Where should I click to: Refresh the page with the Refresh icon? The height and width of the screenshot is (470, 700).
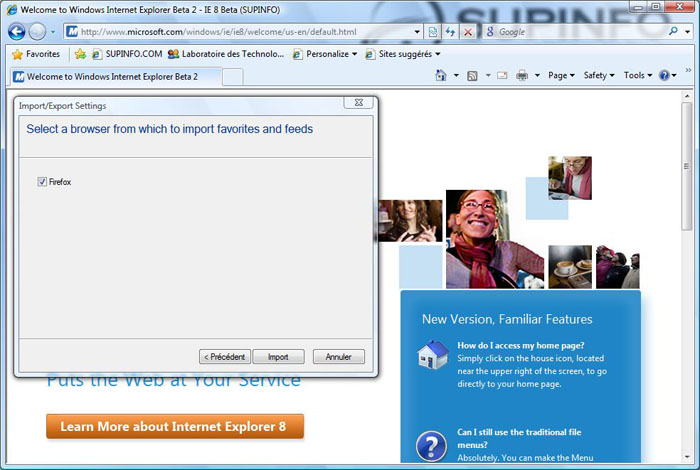coord(450,32)
